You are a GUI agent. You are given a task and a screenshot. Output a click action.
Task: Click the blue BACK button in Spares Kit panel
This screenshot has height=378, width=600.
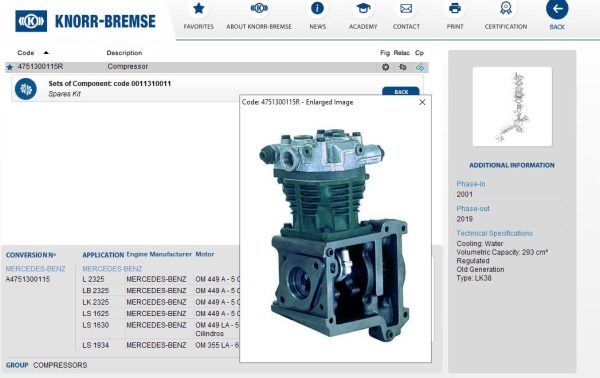401,92
